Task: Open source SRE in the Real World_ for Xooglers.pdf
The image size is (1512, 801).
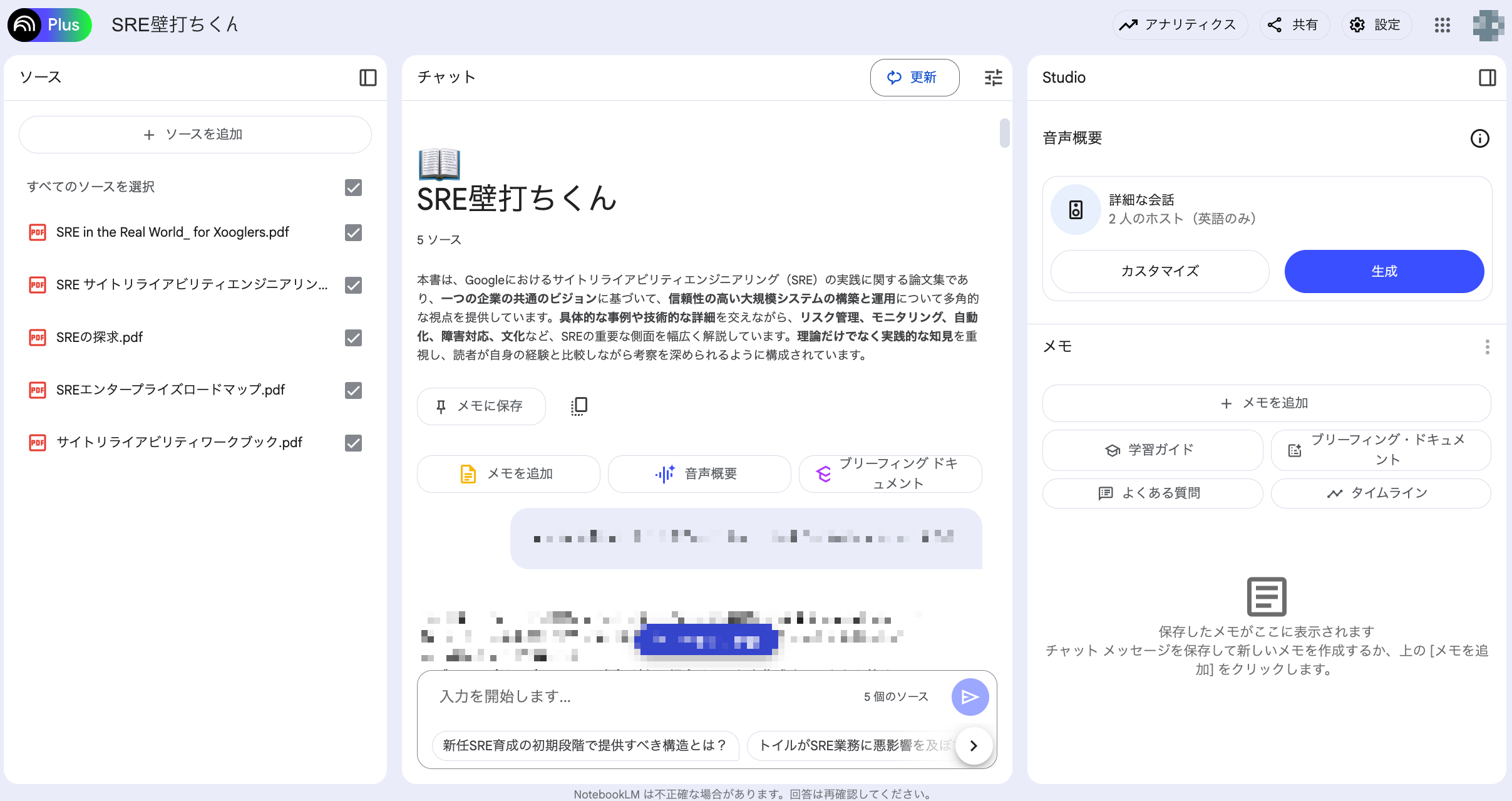Action: click(x=173, y=232)
